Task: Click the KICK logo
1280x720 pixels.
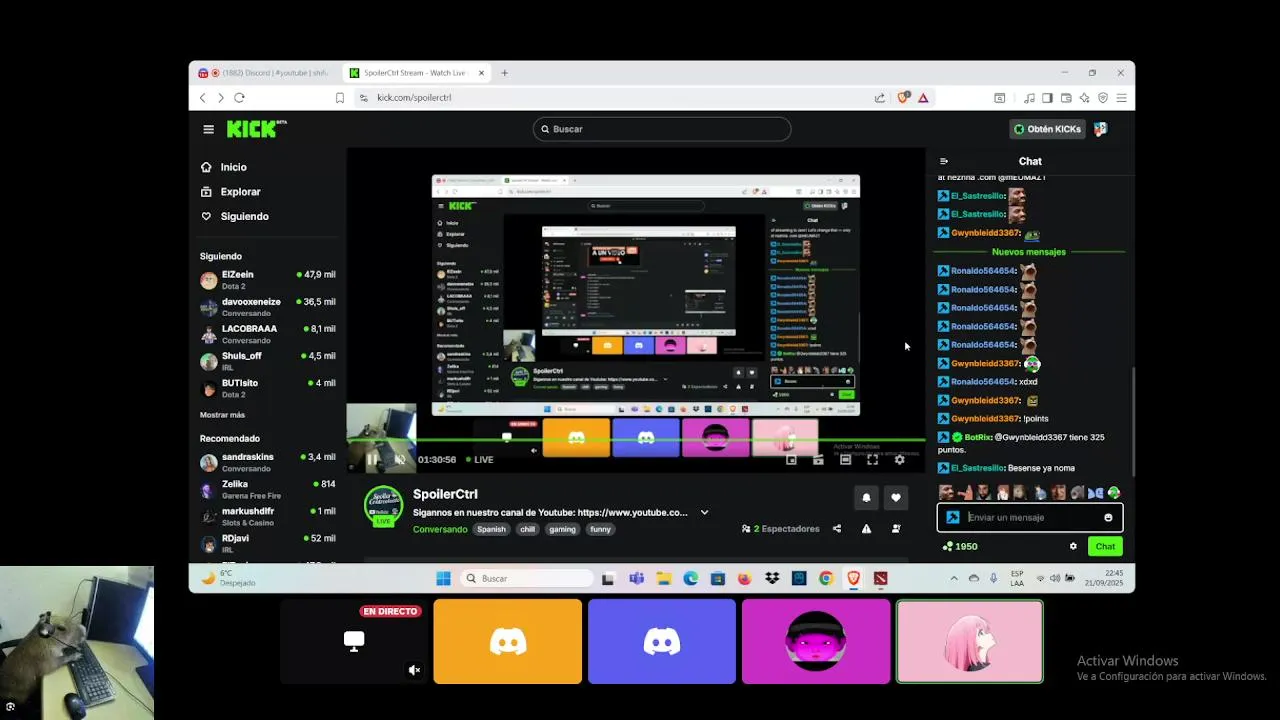Action: pyautogui.click(x=256, y=129)
